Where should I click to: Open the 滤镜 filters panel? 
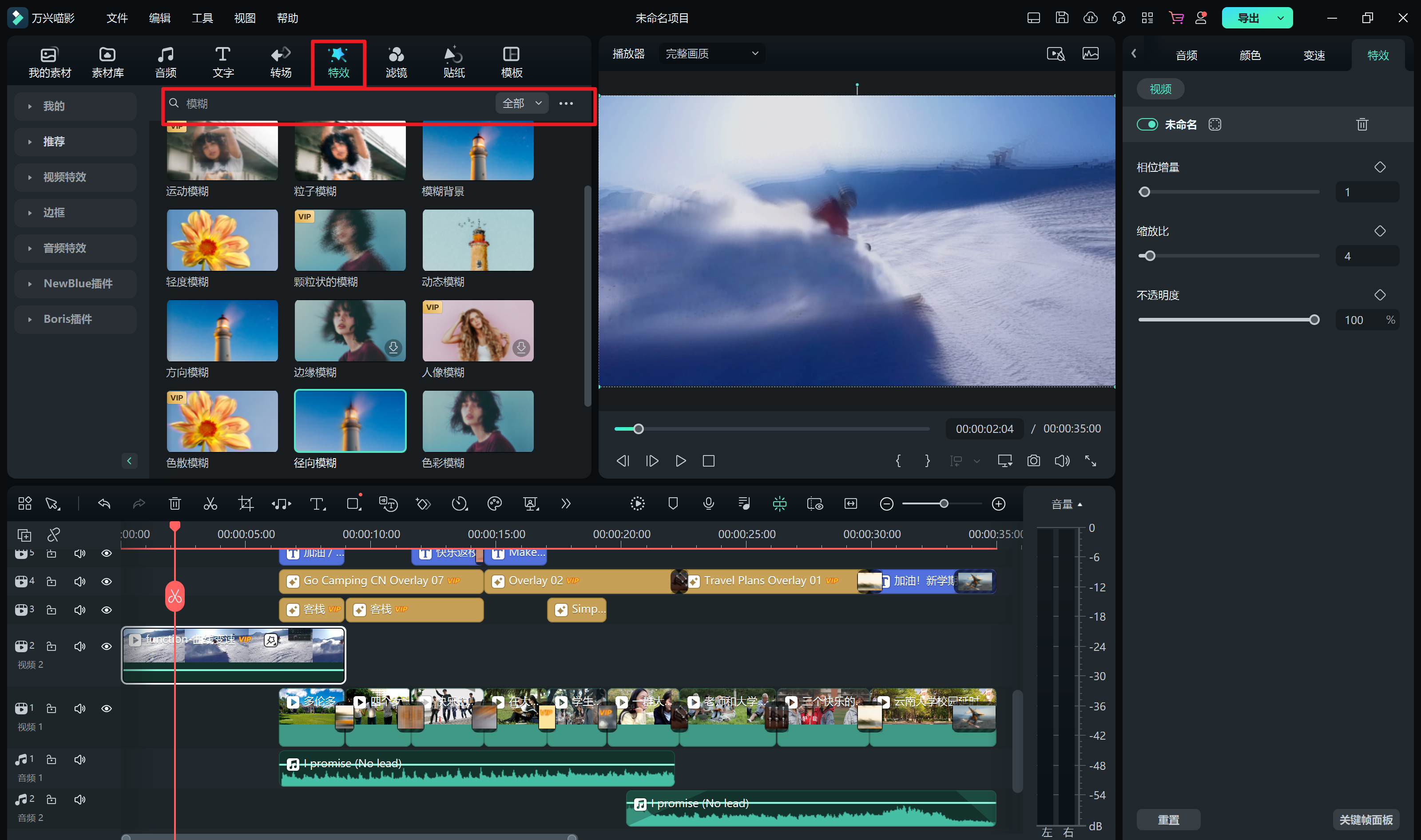[396, 62]
